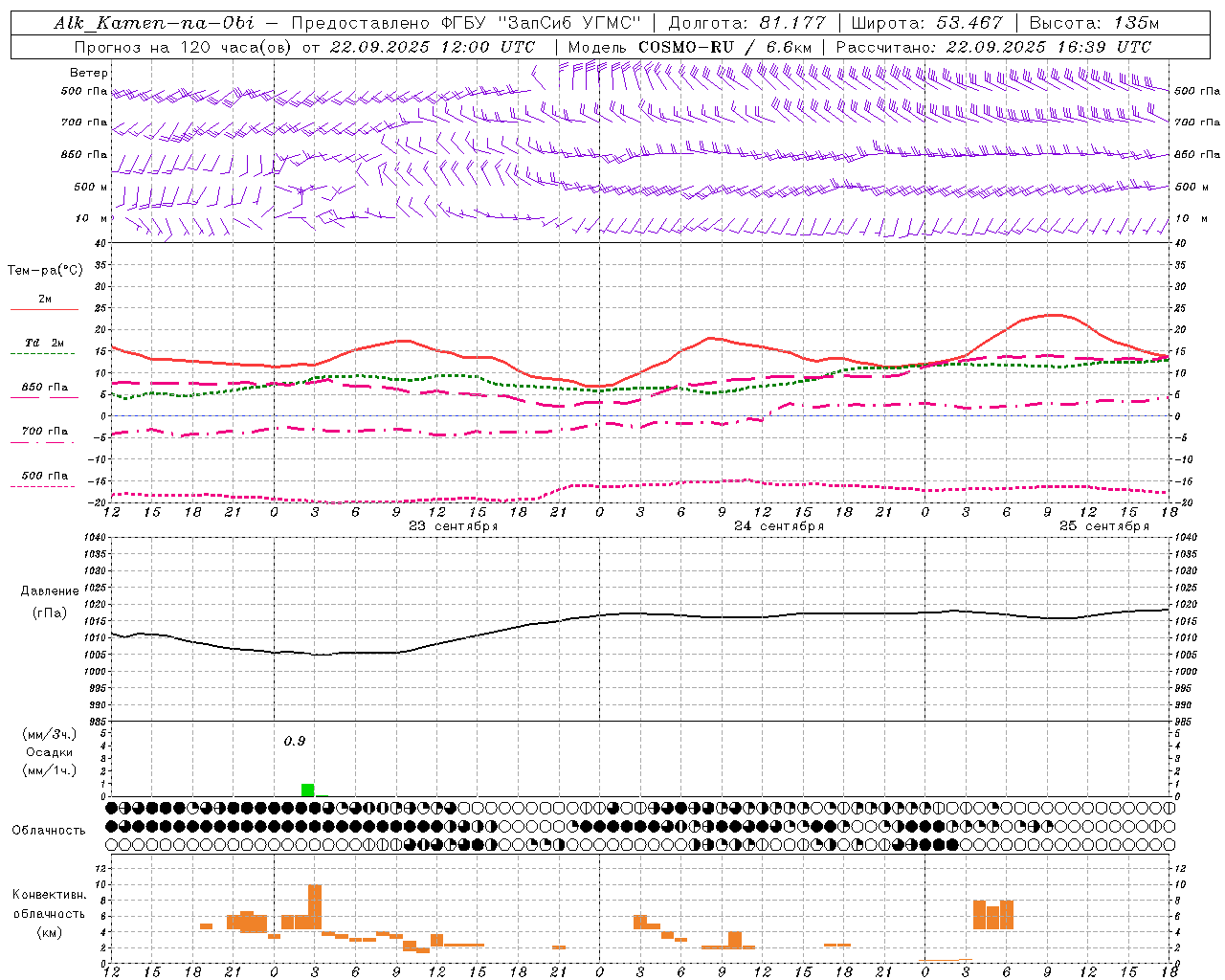Click the Осадки panel label
This screenshot has width=1225, height=980.
click(x=50, y=752)
